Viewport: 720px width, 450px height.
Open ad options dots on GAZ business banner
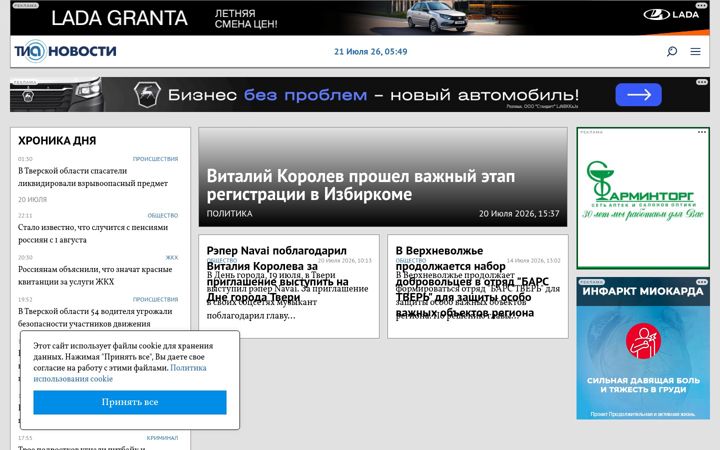click(x=702, y=82)
